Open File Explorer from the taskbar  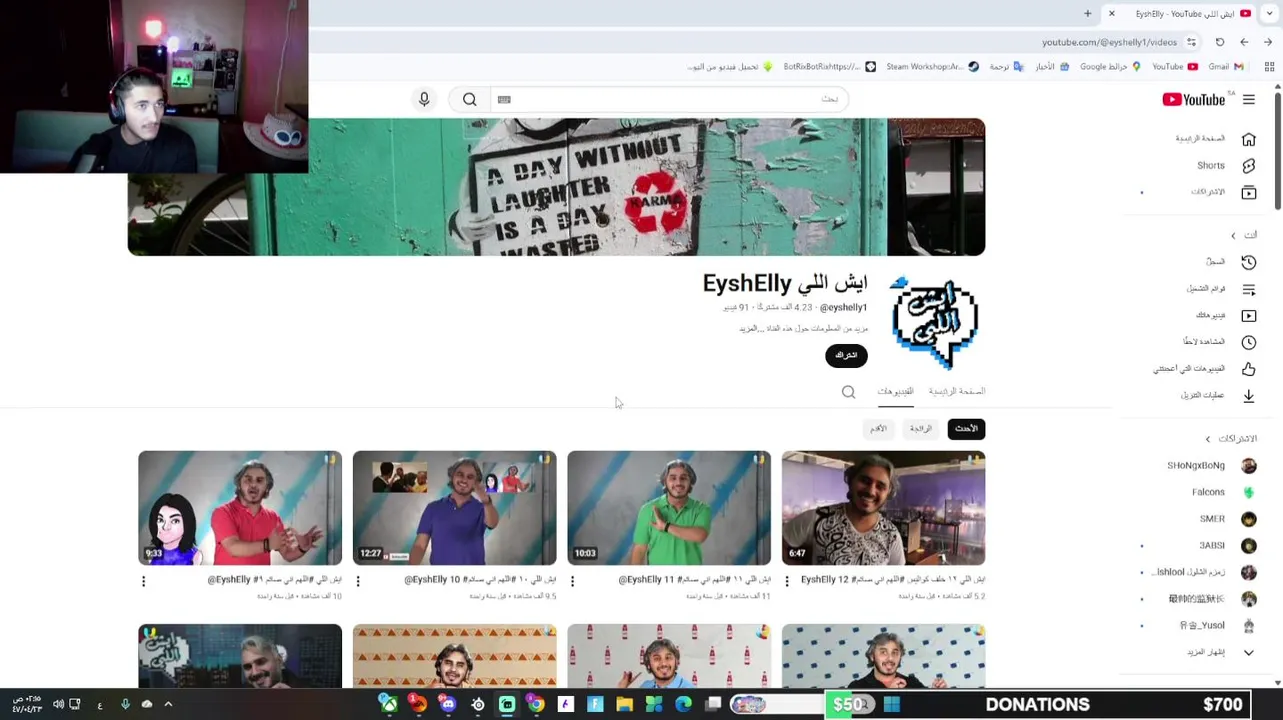[x=625, y=704]
